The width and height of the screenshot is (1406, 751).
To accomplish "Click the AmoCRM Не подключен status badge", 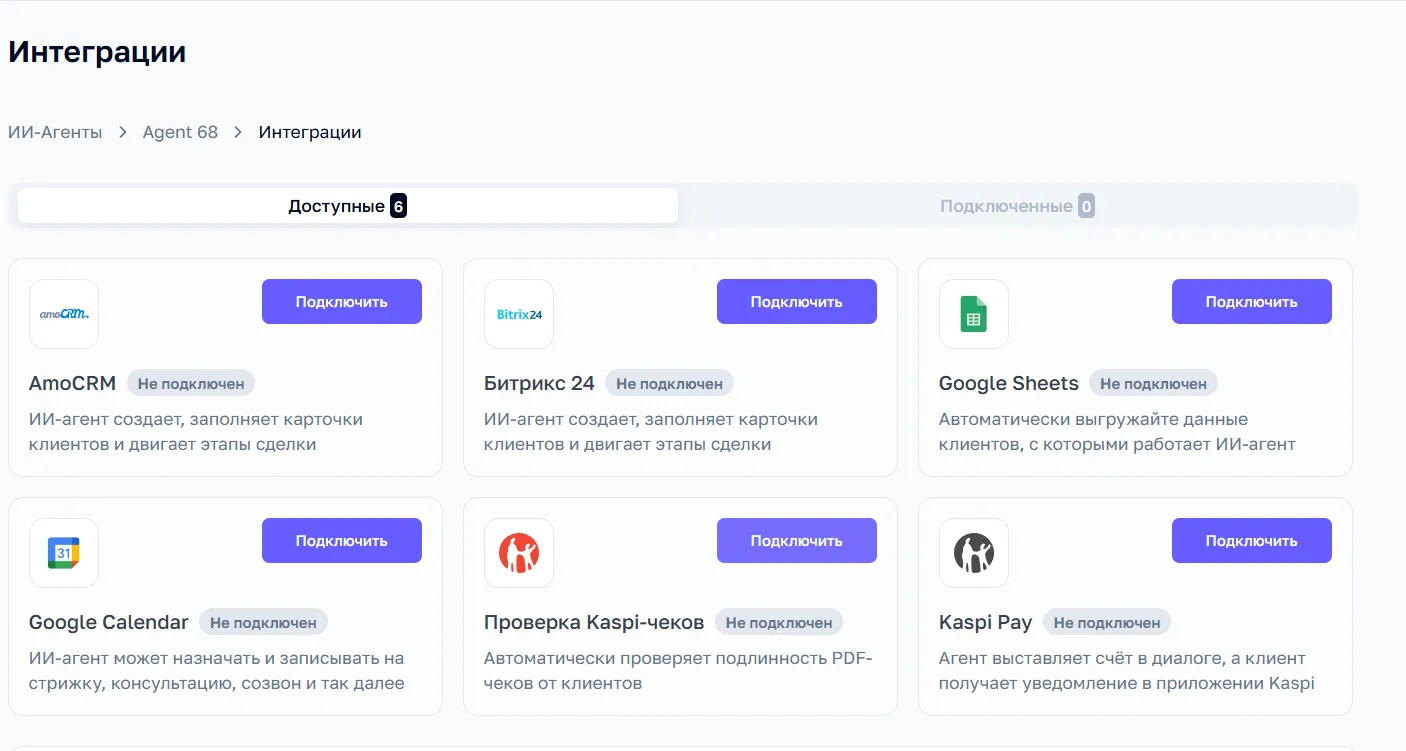I will point(191,383).
